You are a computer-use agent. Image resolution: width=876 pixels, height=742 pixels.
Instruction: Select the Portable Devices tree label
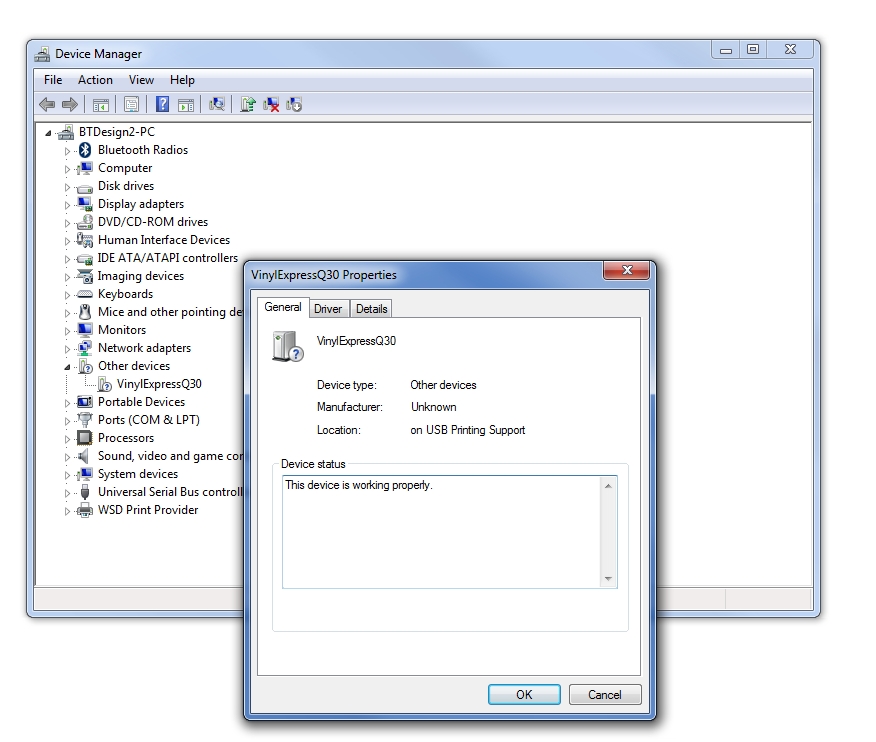tap(141, 402)
